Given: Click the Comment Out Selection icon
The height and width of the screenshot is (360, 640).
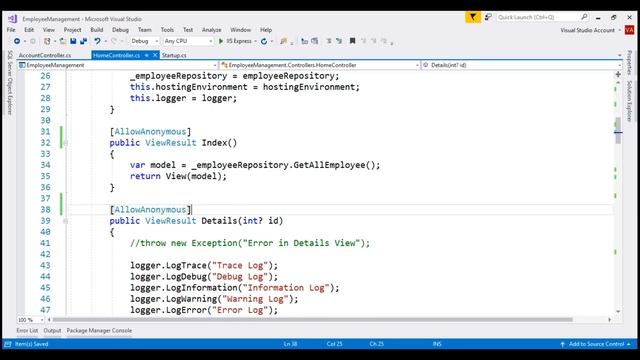Looking at the screenshot, I should (x=329, y=41).
